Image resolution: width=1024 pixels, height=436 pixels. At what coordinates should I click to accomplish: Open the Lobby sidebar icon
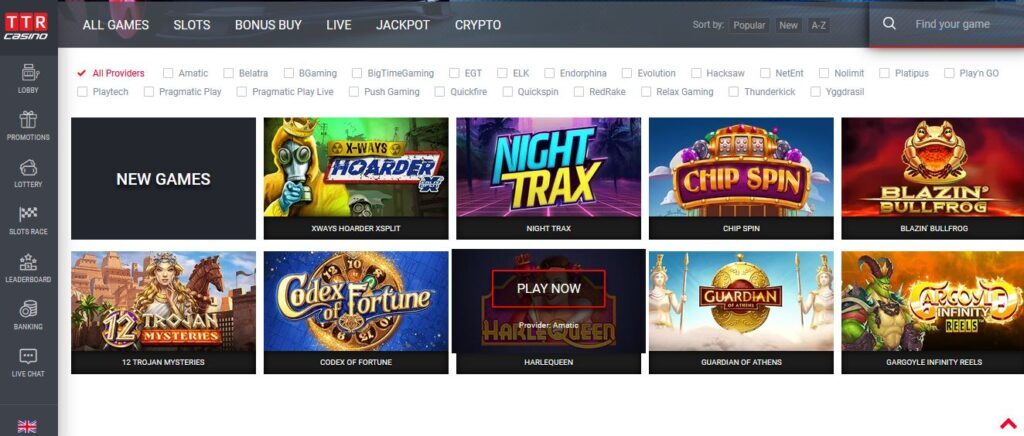pyautogui.click(x=28, y=72)
